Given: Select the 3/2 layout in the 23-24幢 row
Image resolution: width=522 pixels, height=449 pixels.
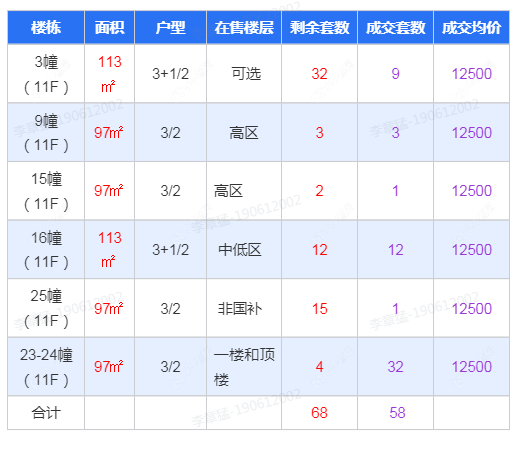Looking at the screenshot, I should tap(170, 366).
